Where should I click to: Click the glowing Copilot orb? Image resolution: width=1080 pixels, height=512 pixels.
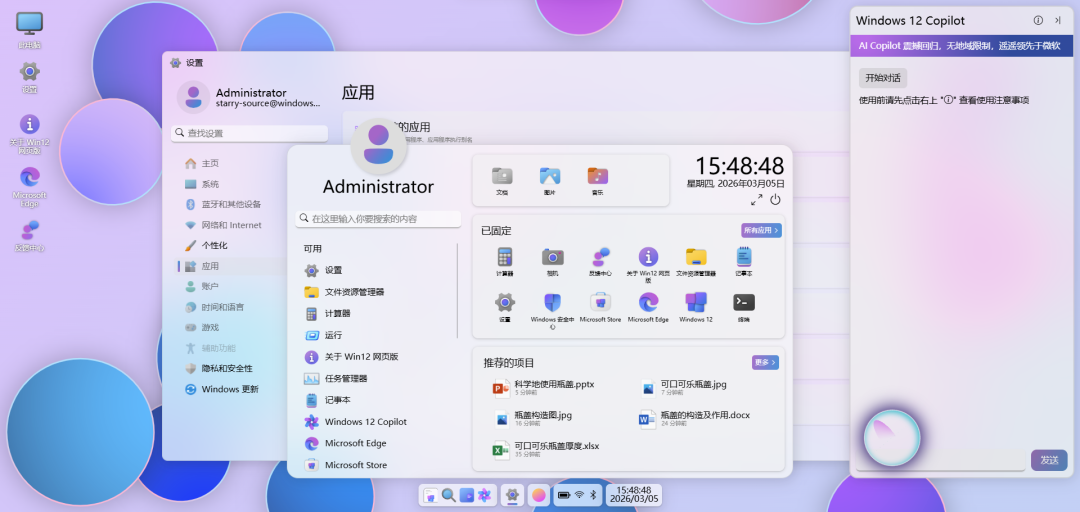(x=892, y=437)
